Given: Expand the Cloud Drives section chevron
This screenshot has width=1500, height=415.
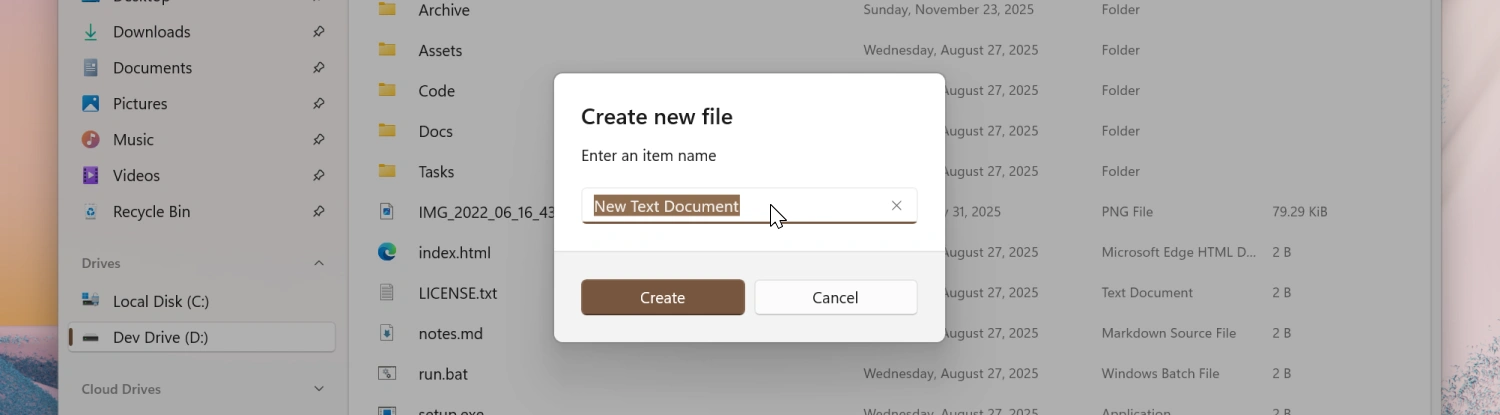Looking at the screenshot, I should click(319, 389).
